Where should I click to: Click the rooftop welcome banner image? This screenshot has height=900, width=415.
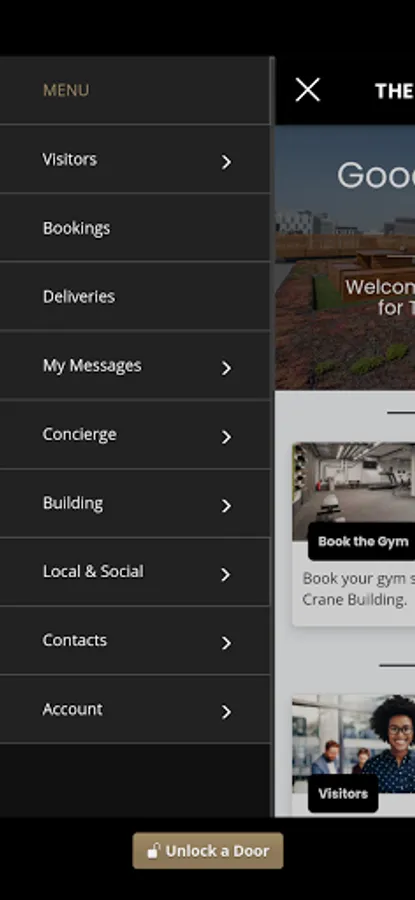pyautogui.click(x=345, y=258)
